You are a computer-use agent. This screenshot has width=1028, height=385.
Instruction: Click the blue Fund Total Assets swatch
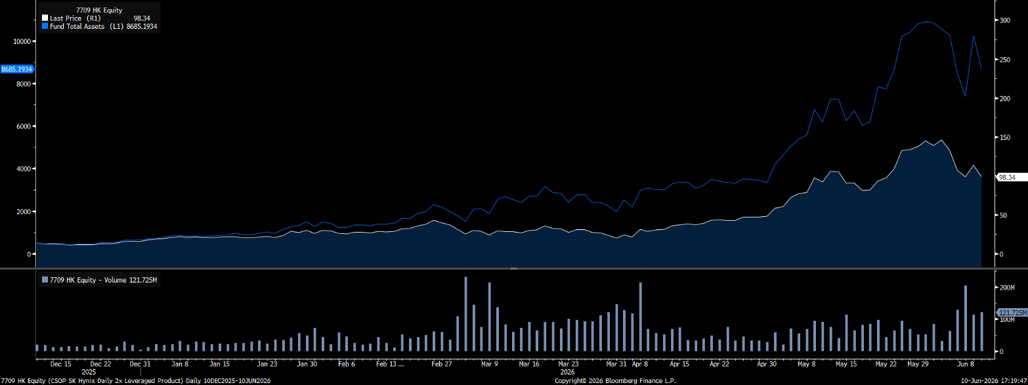[45, 26]
